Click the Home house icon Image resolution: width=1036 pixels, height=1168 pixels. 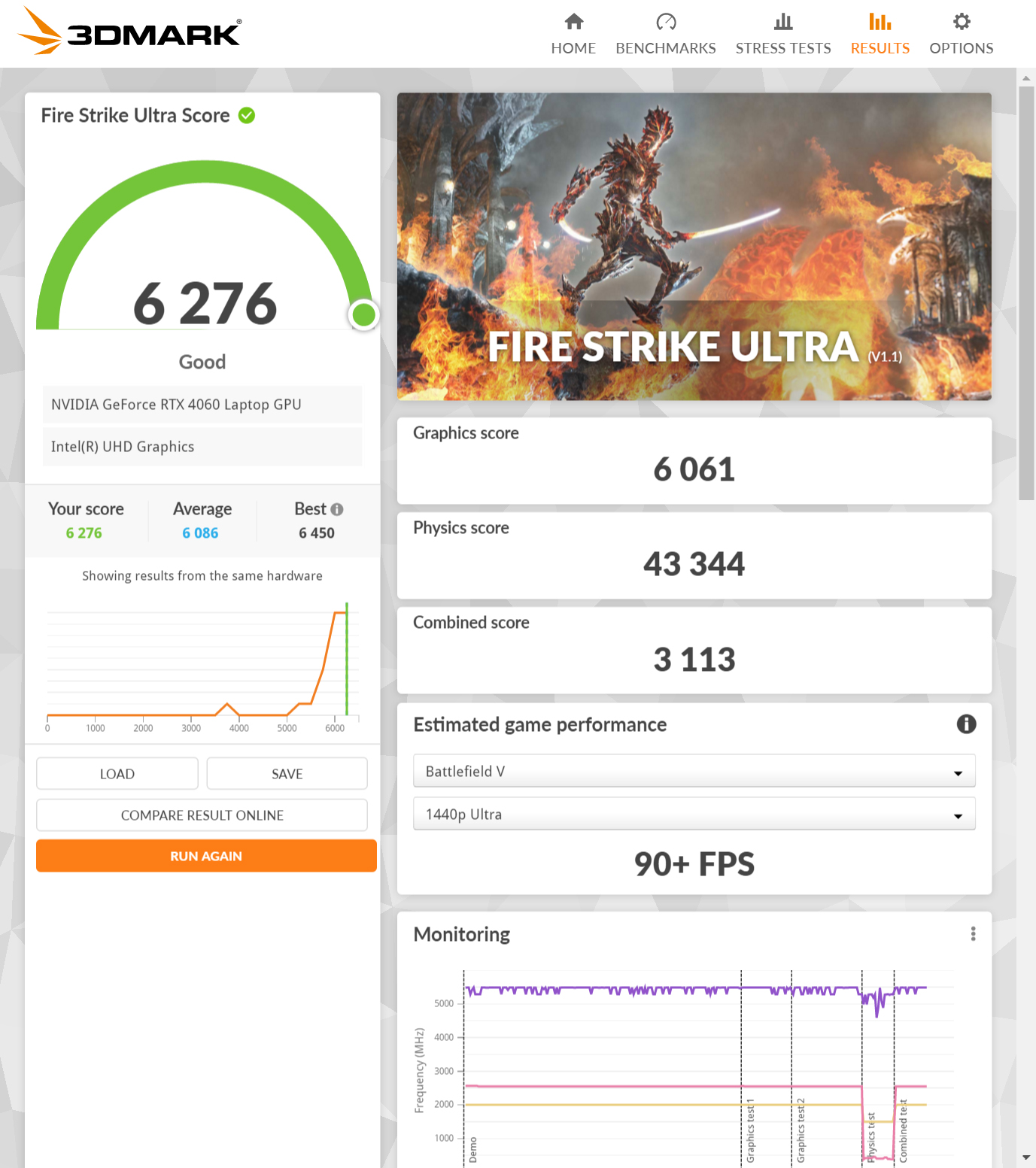(573, 22)
